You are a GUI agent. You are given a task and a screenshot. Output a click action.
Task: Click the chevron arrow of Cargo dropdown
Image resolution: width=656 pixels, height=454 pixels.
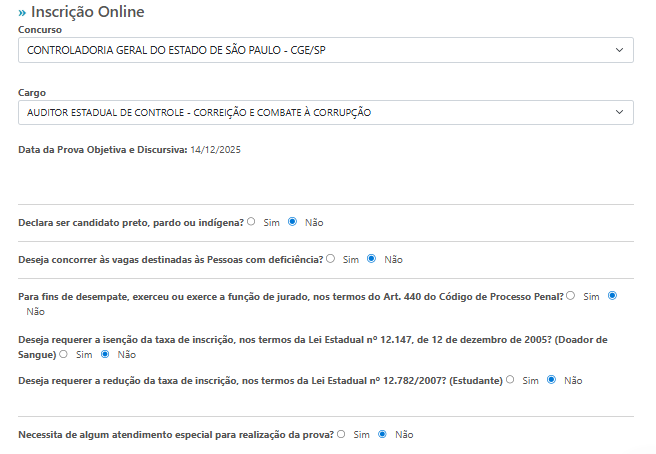coord(620,112)
